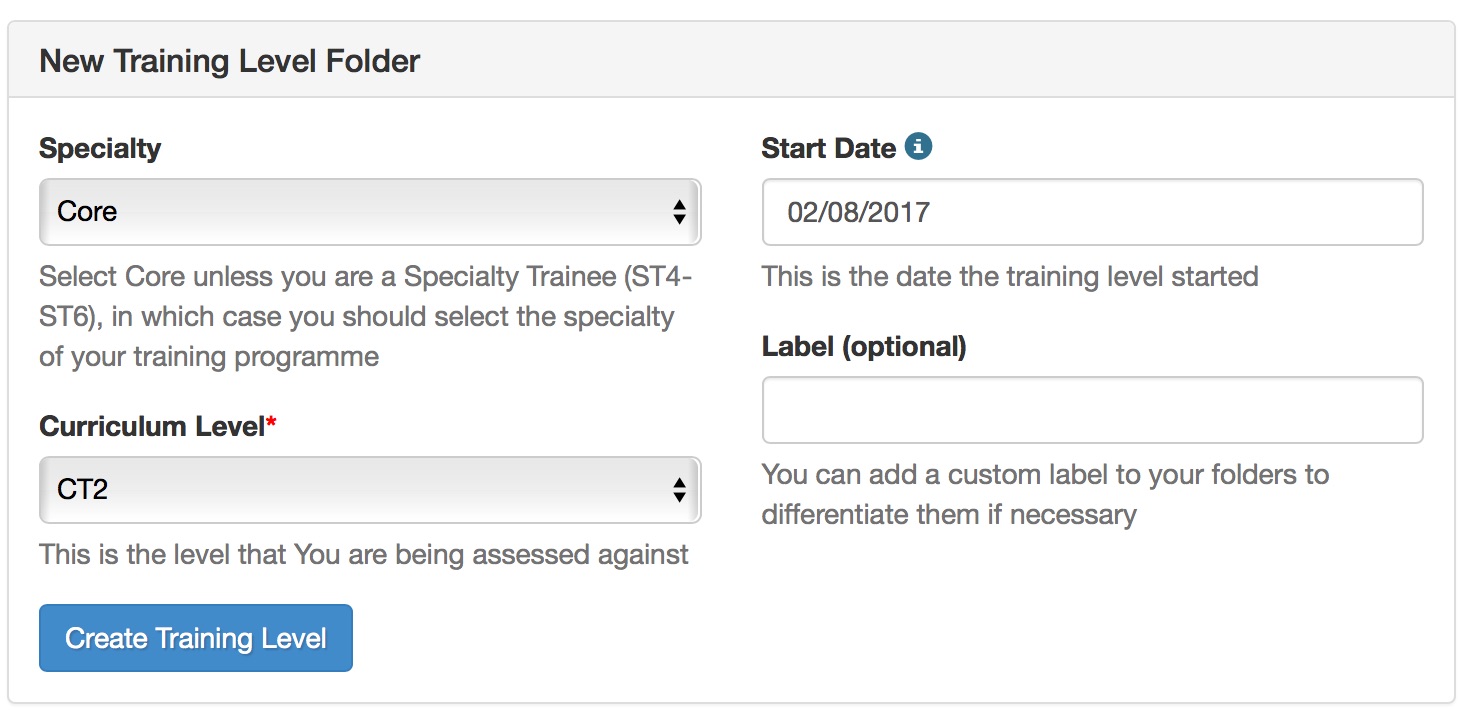
Task: Click the 02/08/2017 date value
Action: click(x=858, y=212)
